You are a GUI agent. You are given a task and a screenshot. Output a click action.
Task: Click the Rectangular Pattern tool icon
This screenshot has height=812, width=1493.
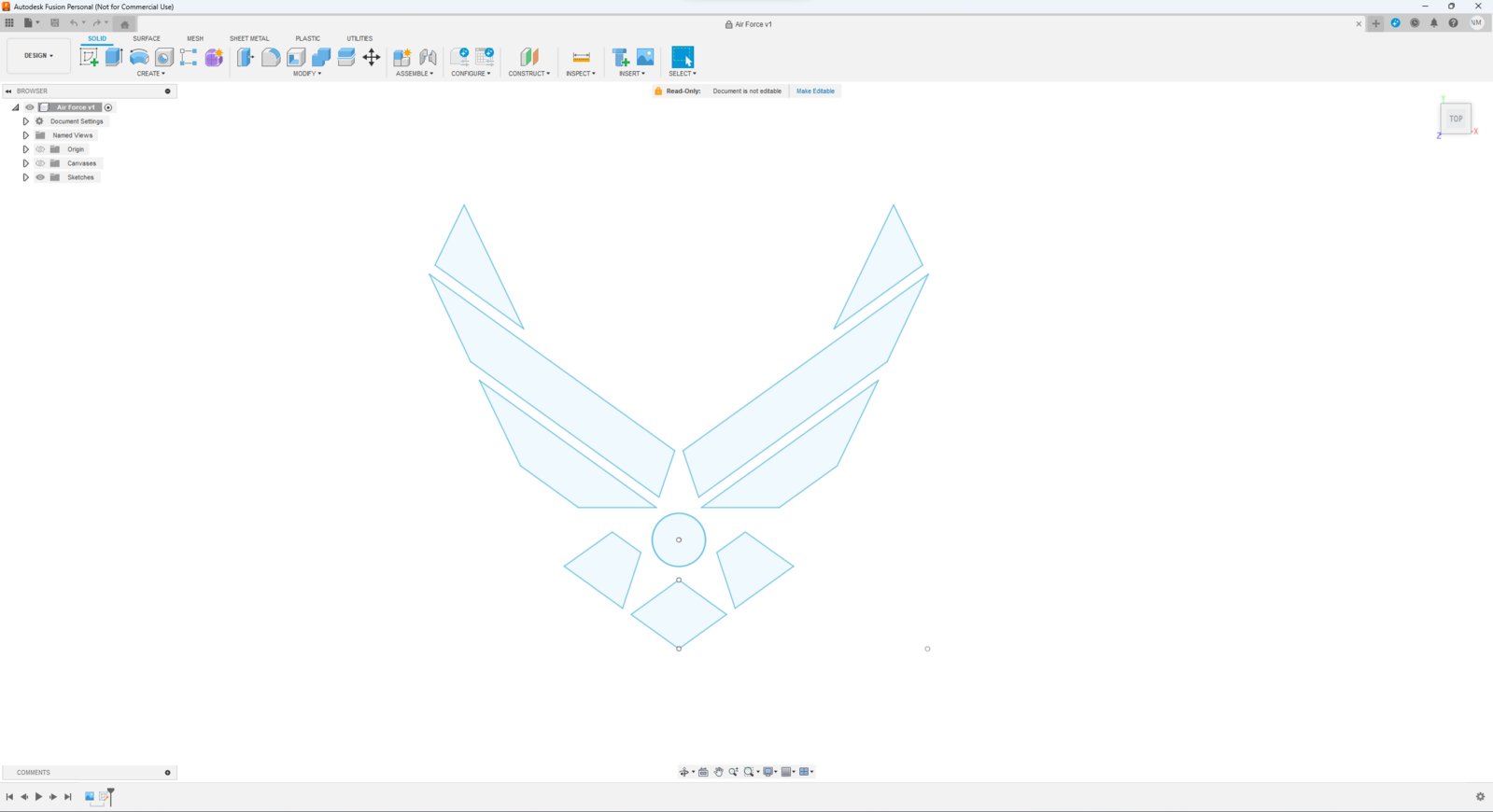[x=189, y=57]
